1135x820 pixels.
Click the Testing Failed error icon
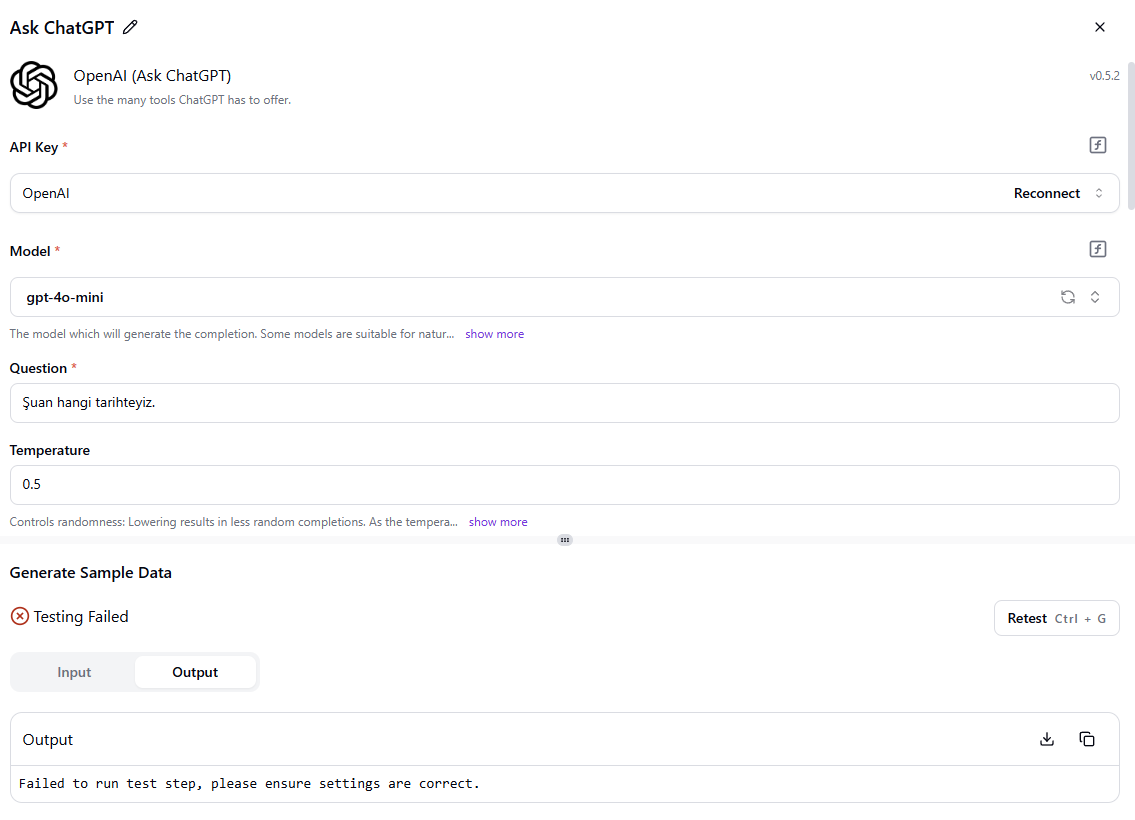click(20, 617)
